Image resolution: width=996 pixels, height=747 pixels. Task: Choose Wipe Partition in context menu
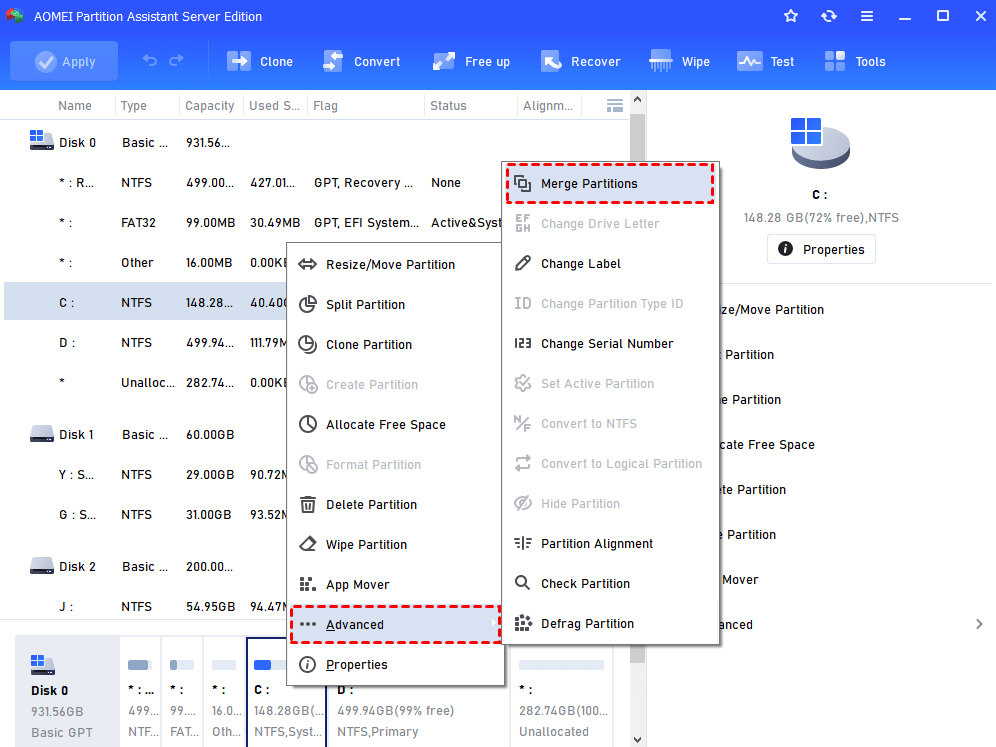(x=394, y=545)
